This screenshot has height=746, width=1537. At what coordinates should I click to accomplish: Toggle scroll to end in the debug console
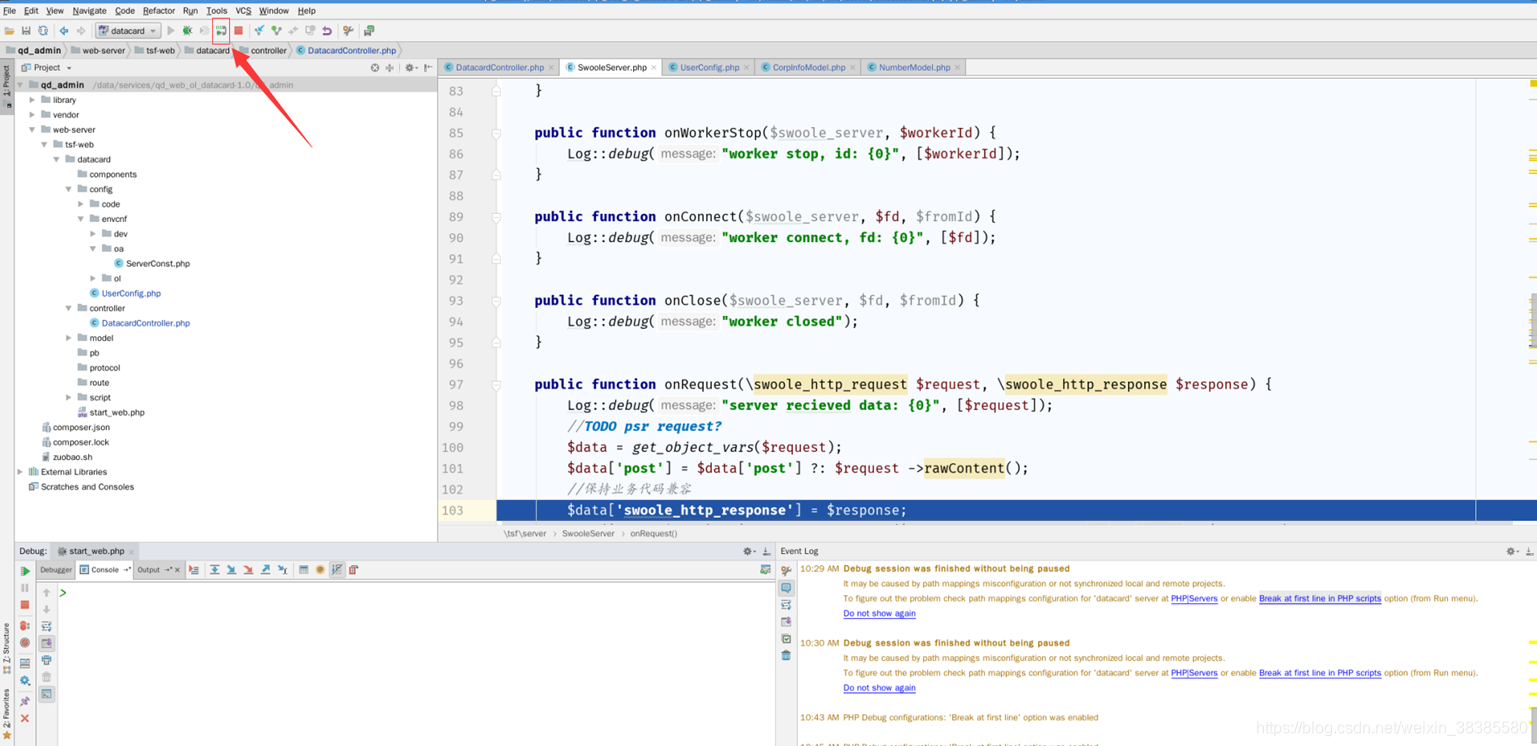(x=46, y=643)
